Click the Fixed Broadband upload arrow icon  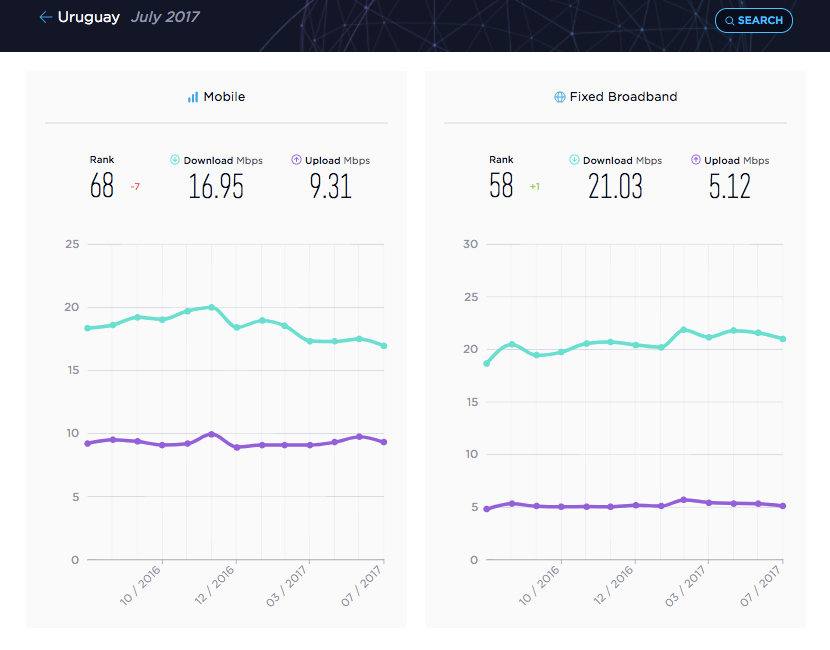696,160
